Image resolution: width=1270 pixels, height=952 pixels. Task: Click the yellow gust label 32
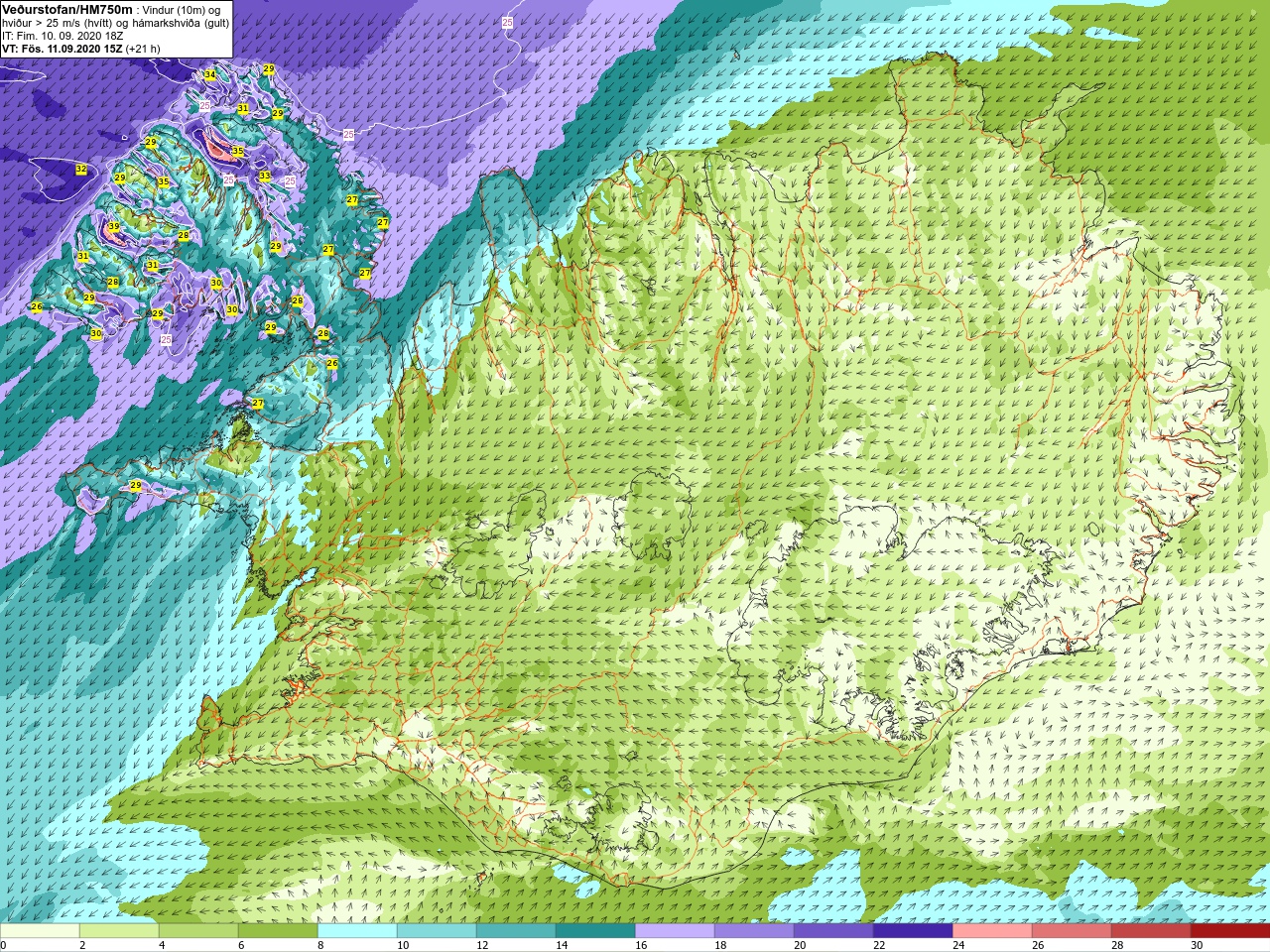(x=81, y=170)
